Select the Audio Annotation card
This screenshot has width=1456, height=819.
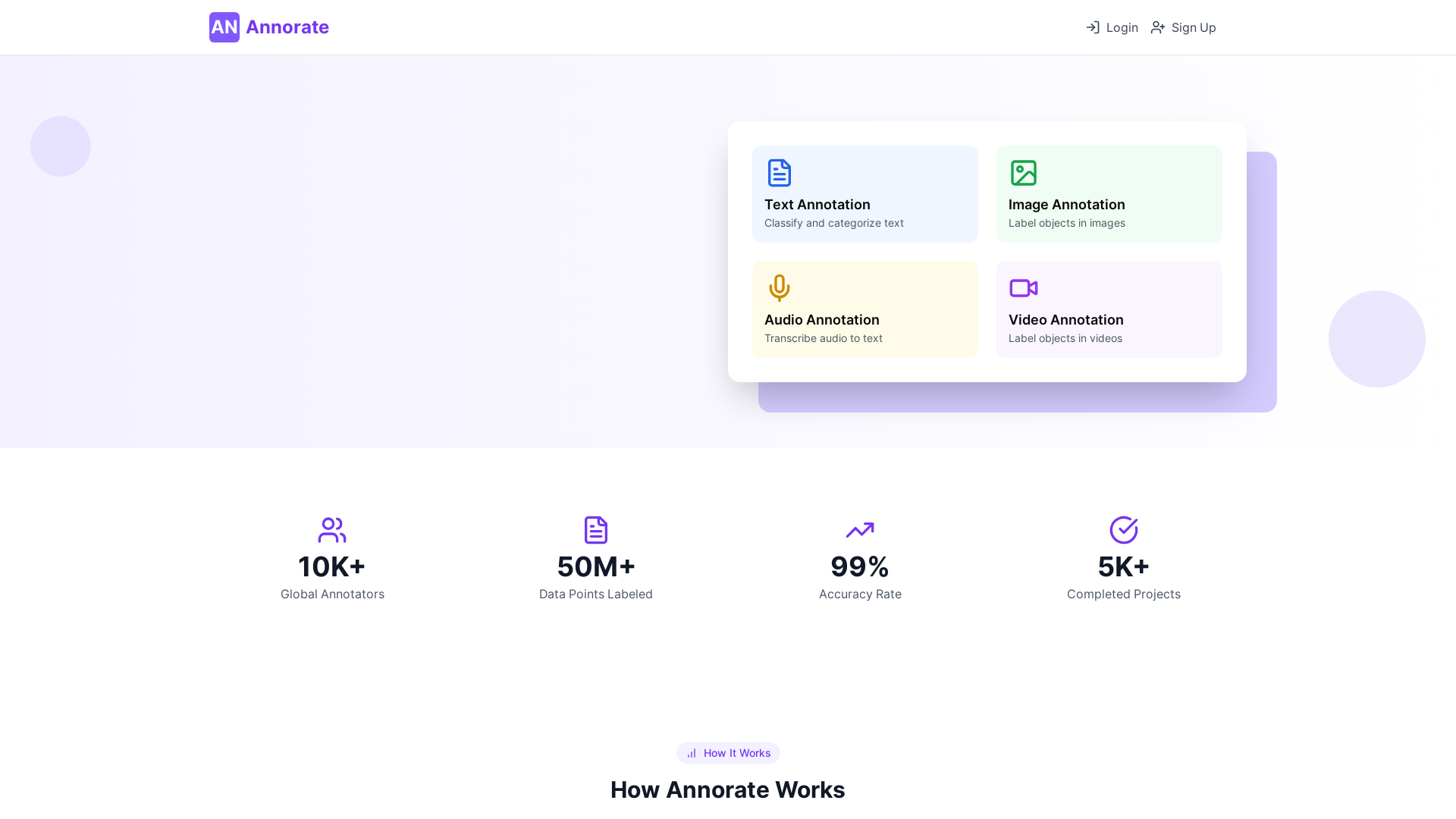864,309
